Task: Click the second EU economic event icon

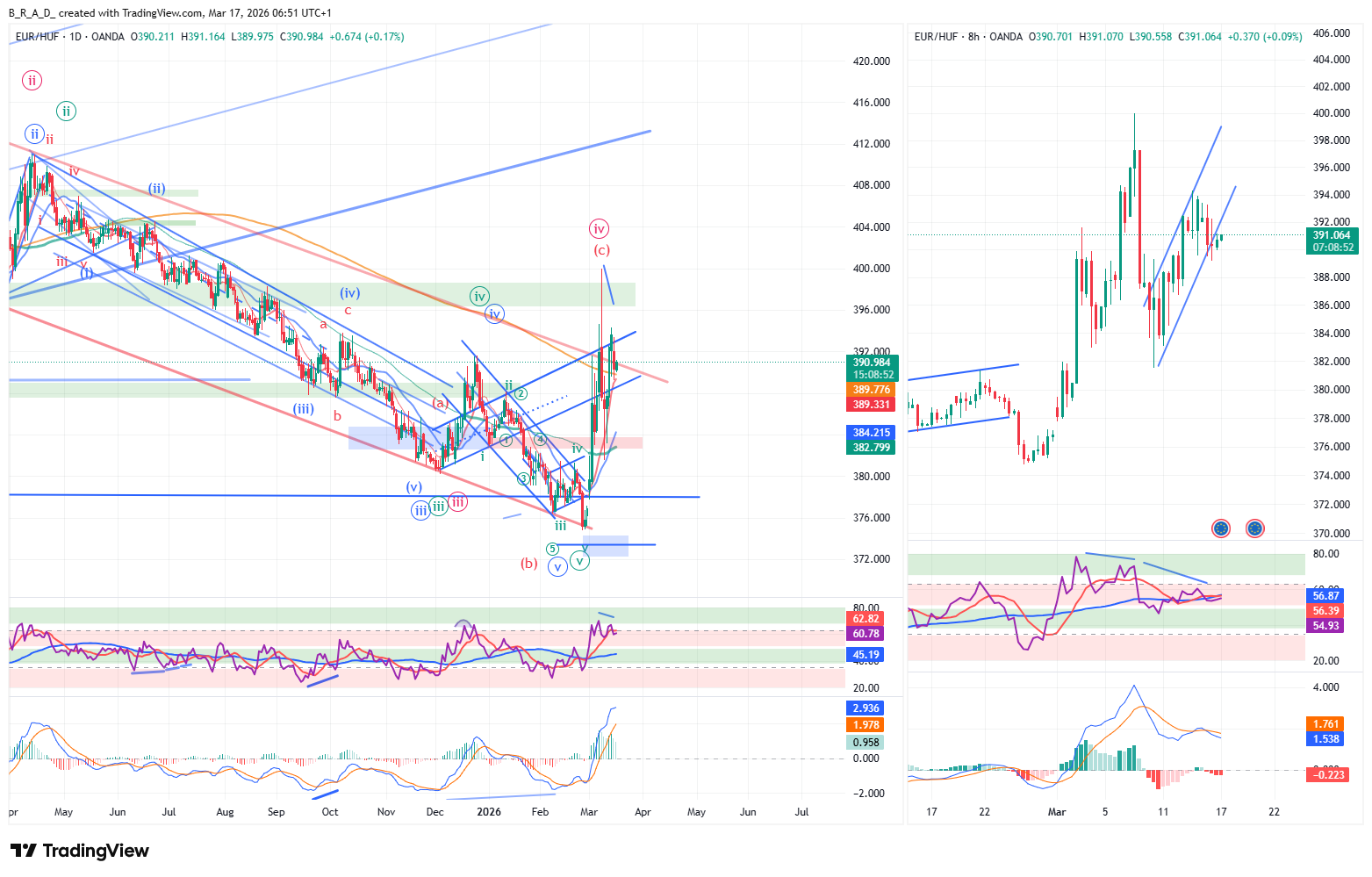Action: point(1254,528)
